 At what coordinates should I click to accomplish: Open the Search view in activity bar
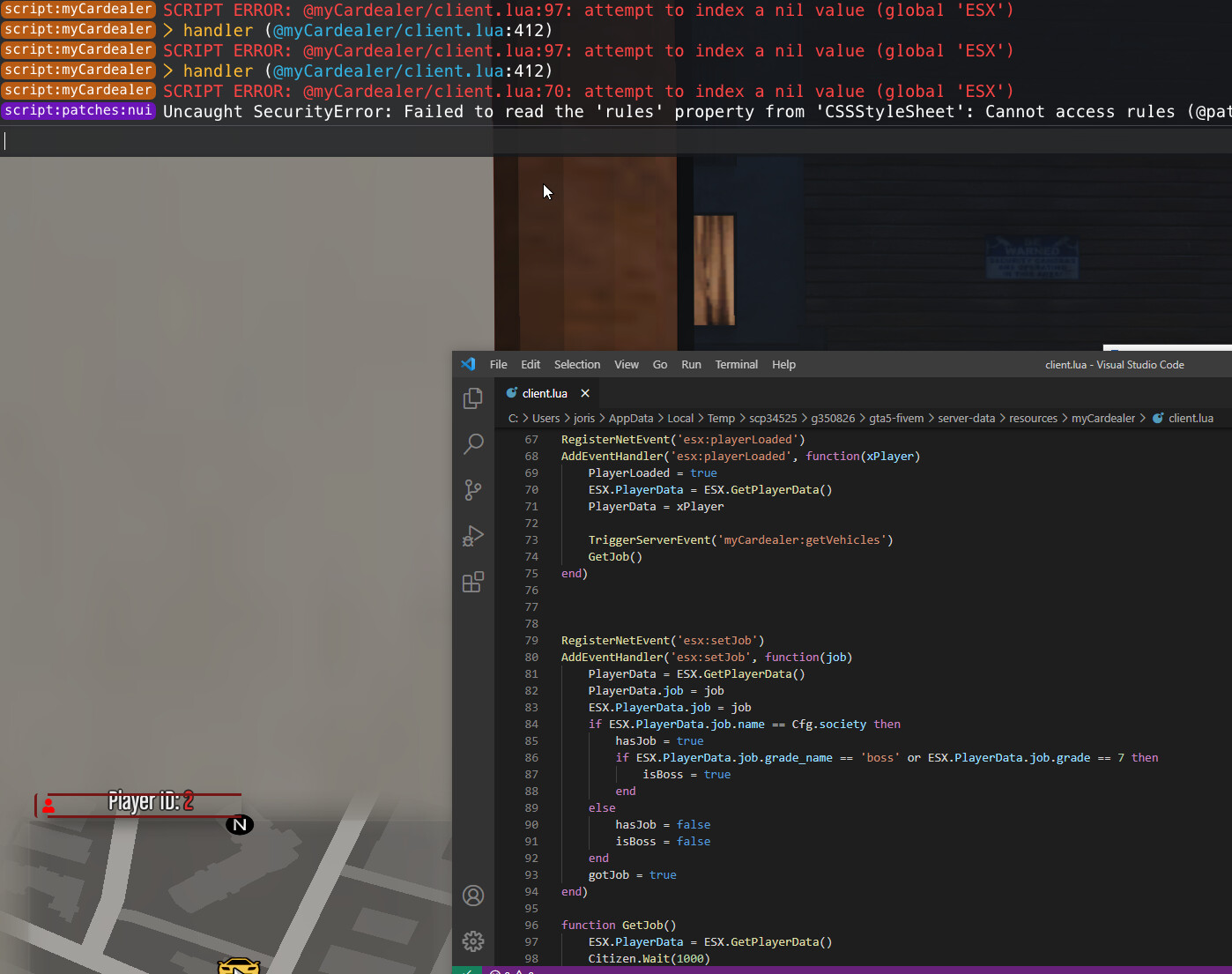473,443
